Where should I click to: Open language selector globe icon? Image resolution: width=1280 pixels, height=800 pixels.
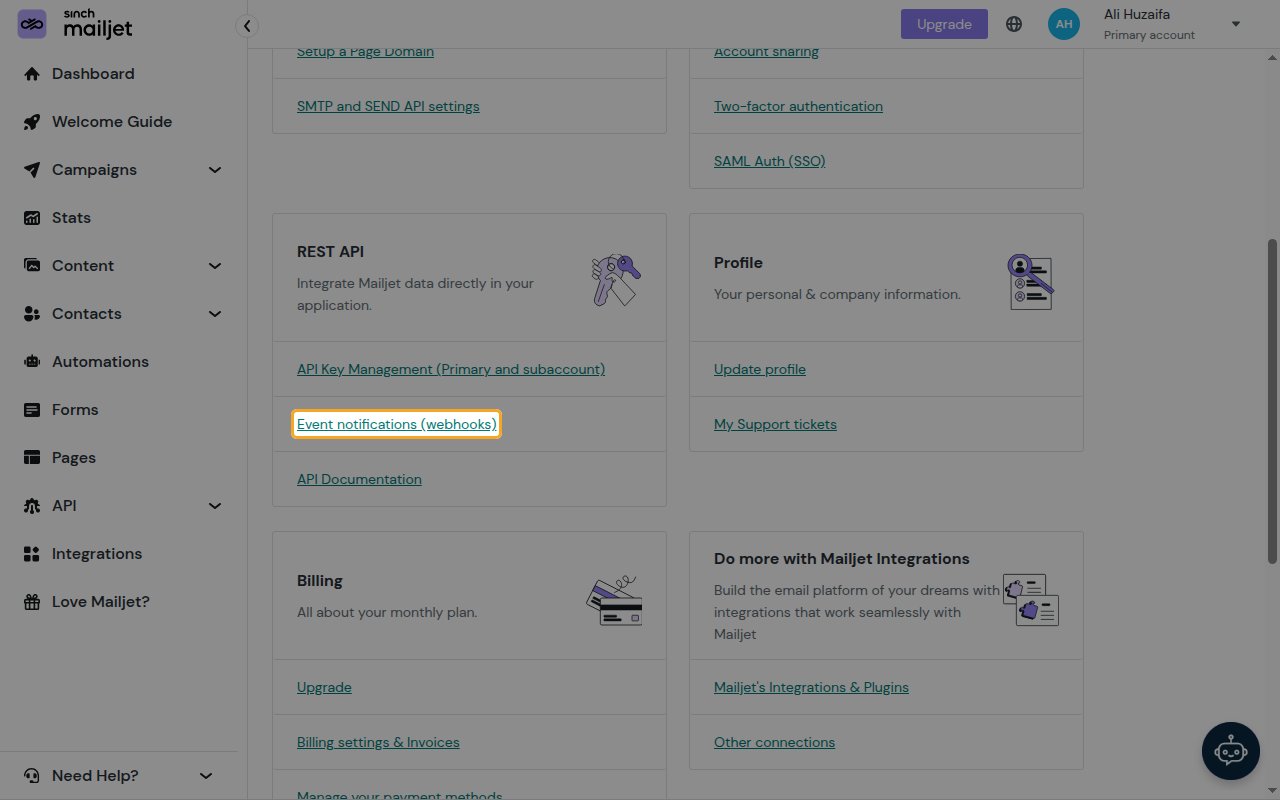pyautogui.click(x=1014, y=24)
